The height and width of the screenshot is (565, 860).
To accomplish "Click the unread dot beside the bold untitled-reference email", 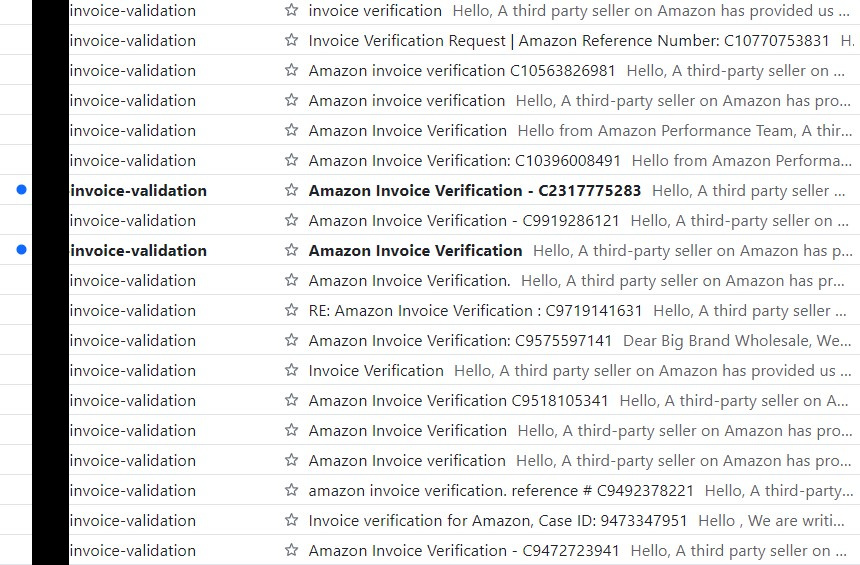I will 21,250.
